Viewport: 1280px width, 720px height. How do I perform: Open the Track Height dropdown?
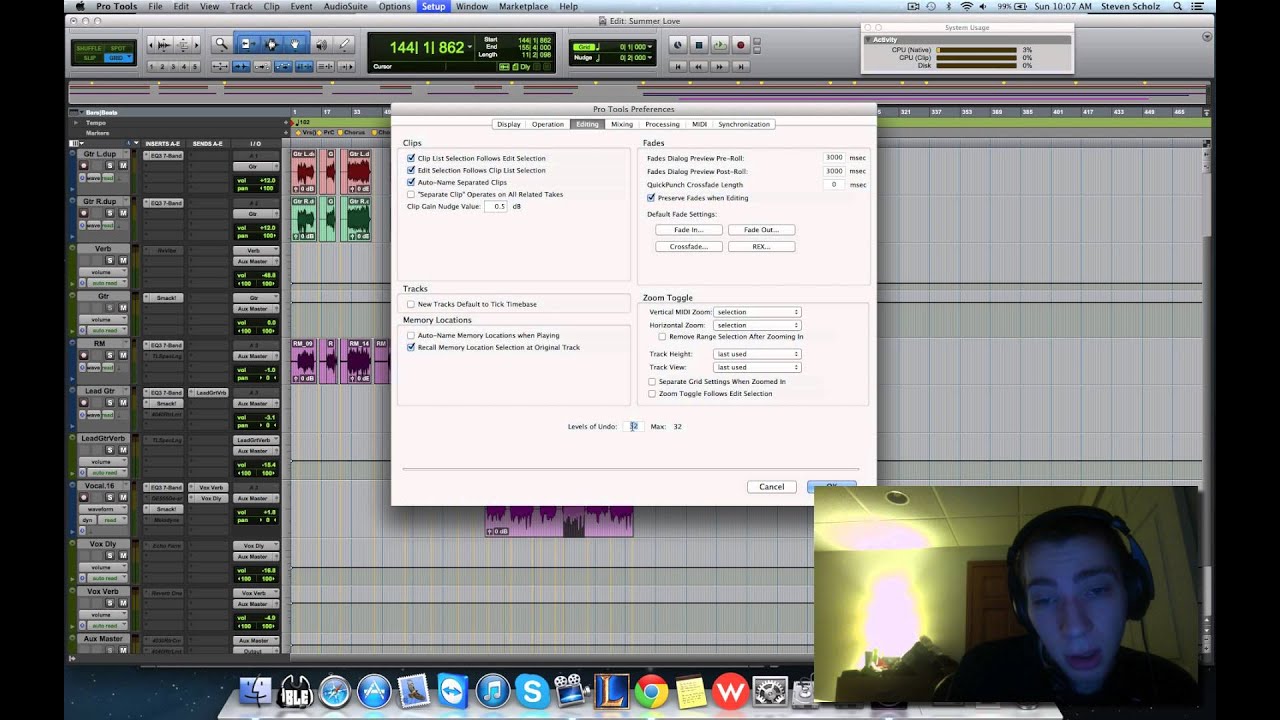pos(757,354)
